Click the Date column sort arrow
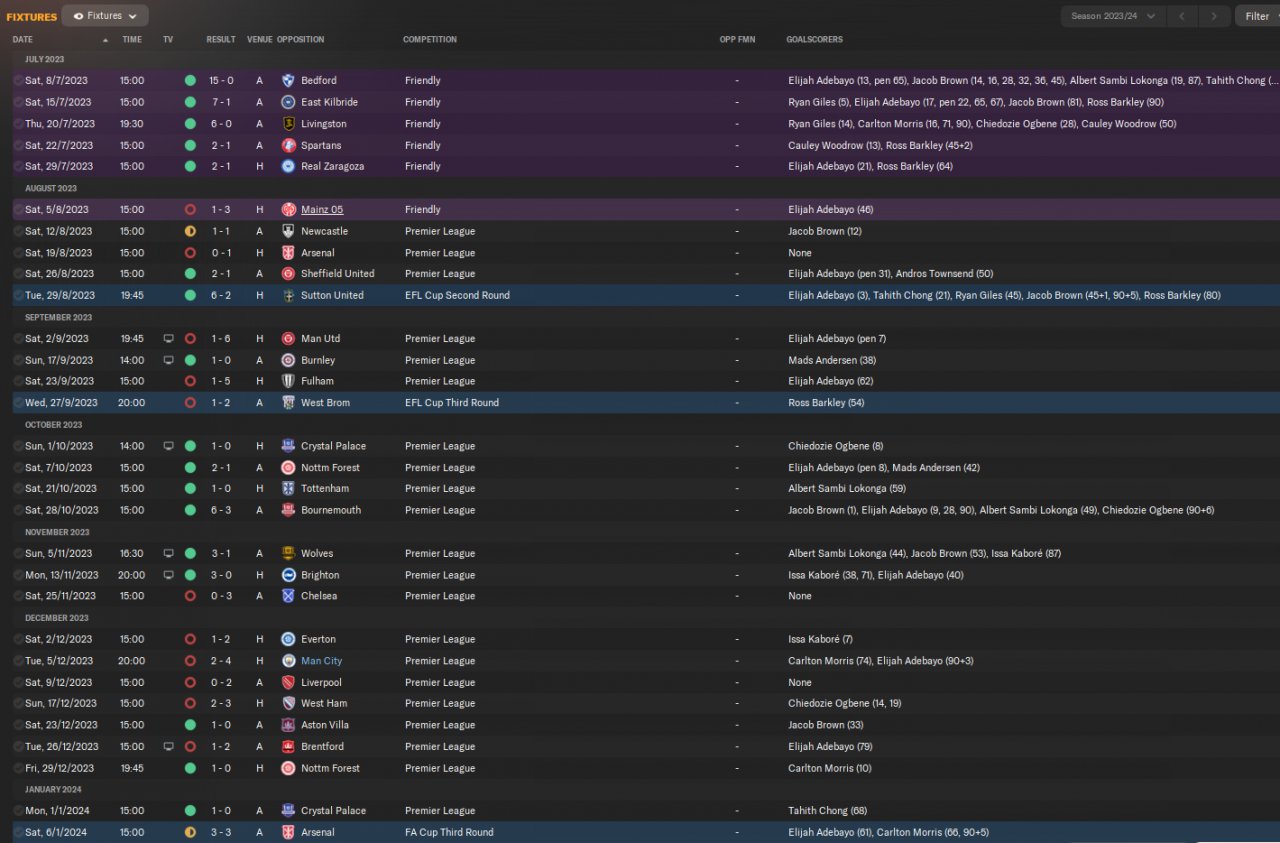This screenshot has height=843, width=1280. [106, 40]
